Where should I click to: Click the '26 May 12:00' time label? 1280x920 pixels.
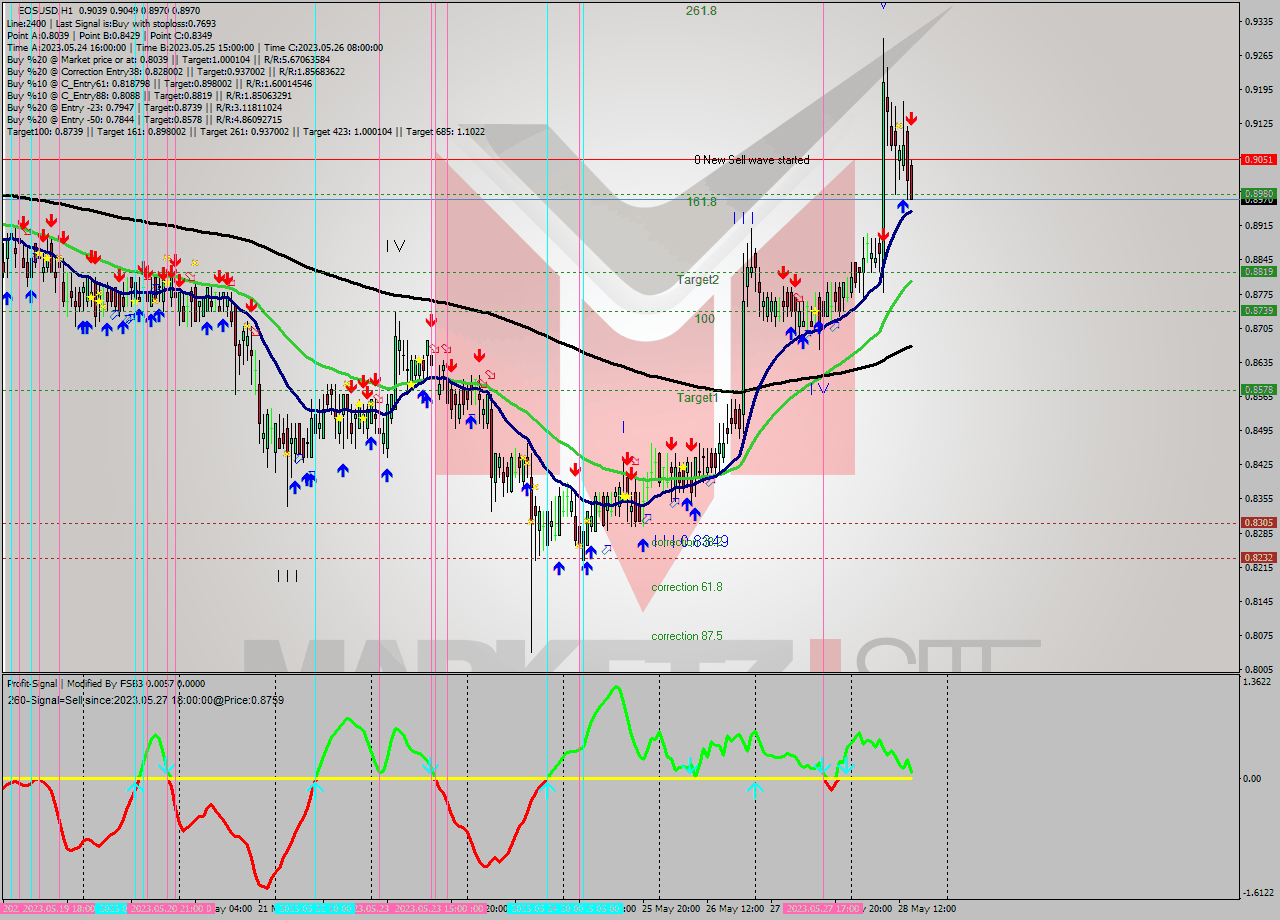[733, 909]
